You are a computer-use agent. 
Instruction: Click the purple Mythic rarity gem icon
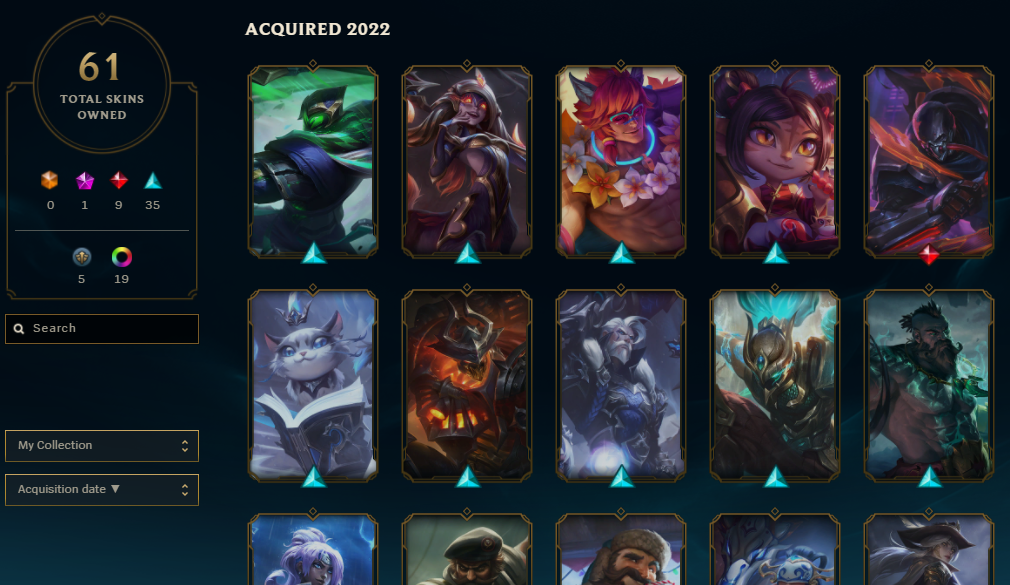point(84,181)
